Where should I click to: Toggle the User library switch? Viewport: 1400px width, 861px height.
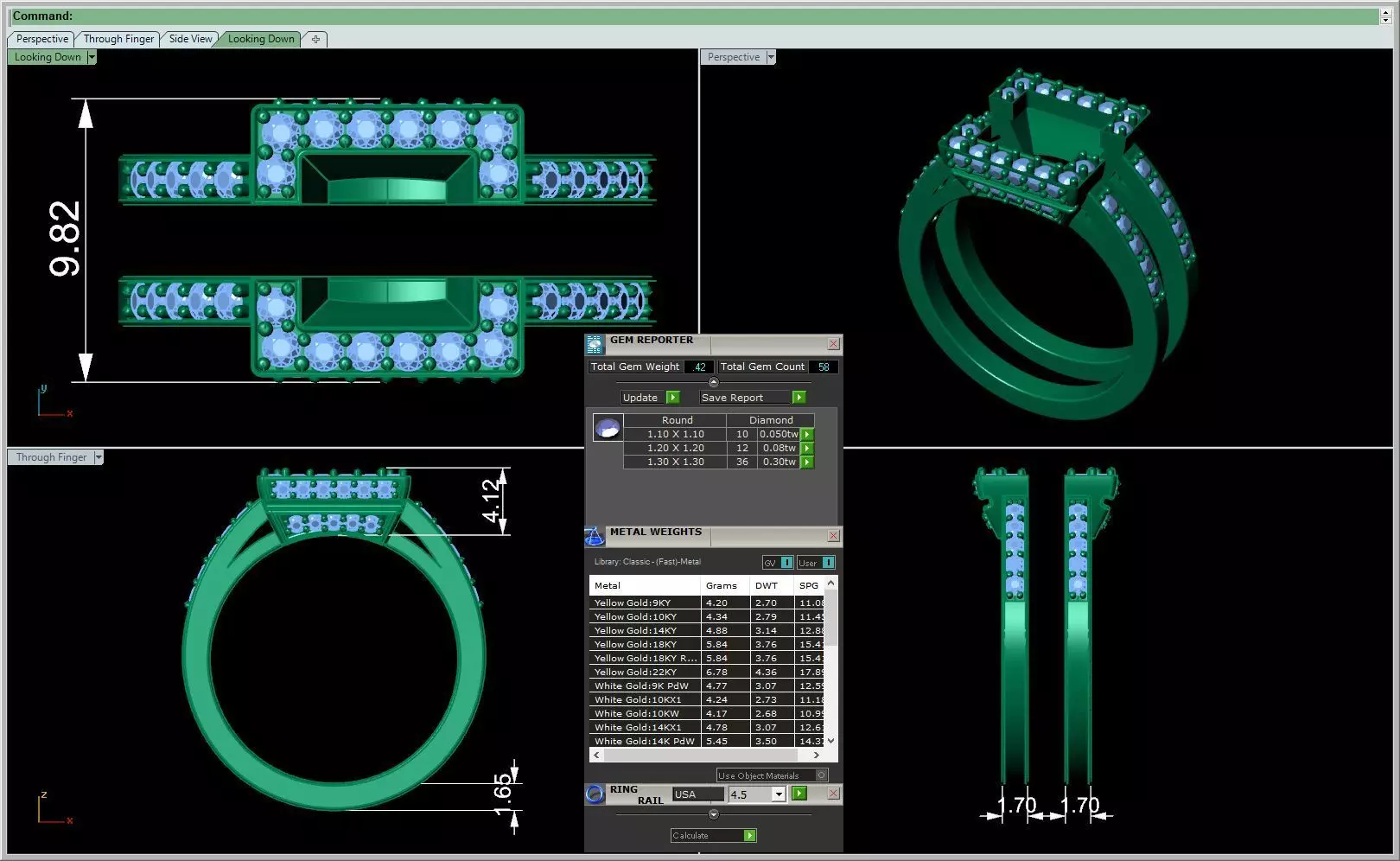click(828, 563)
